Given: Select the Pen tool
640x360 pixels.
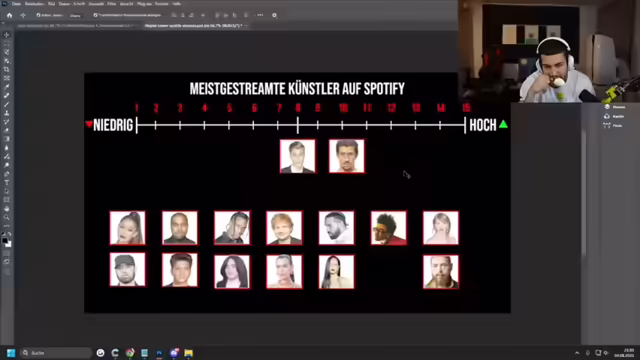Looking at the screenshot, I should click(x=7, y=174).
